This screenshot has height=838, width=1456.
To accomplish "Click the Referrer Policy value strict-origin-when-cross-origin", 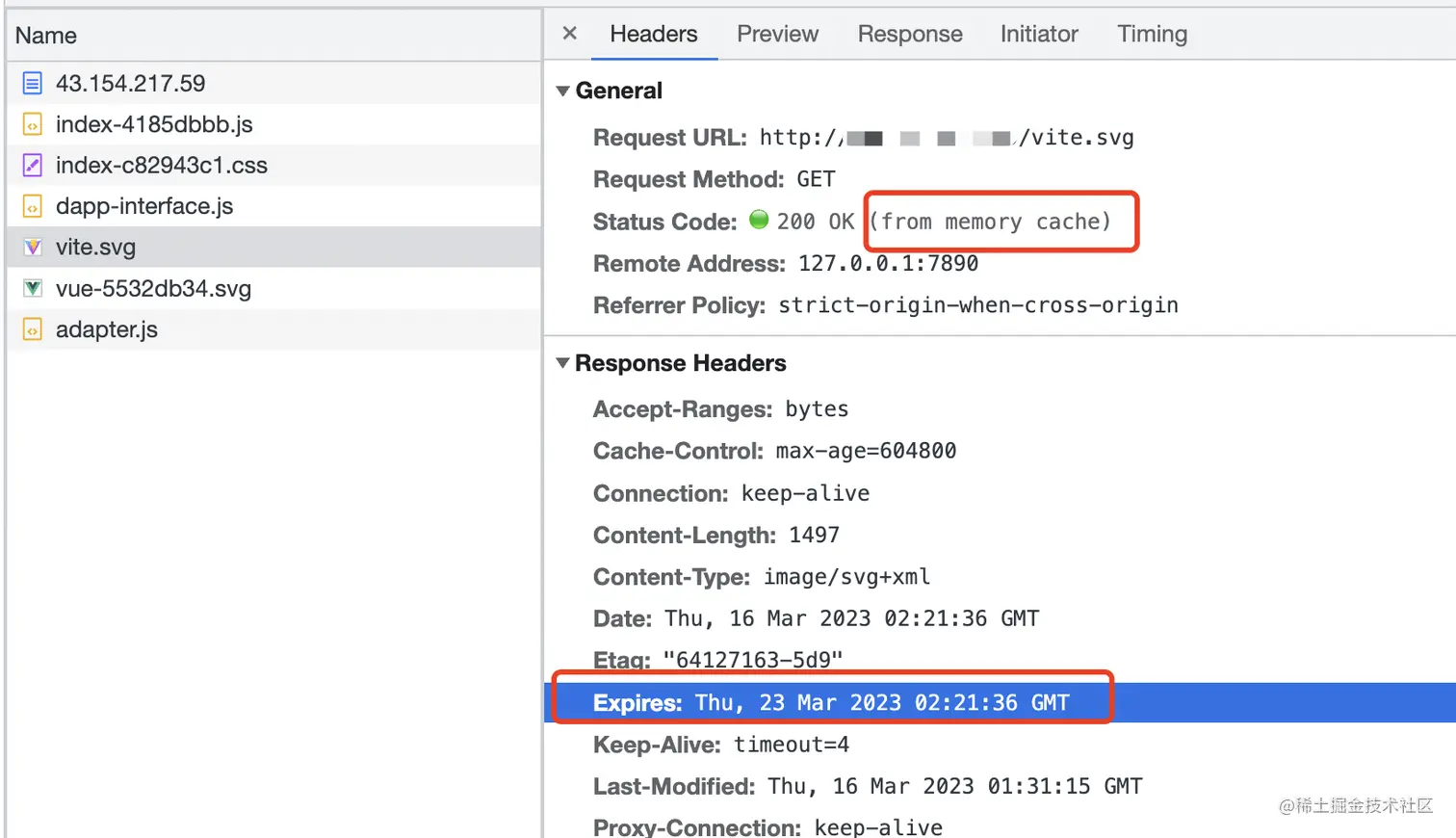I will (978, 305).
